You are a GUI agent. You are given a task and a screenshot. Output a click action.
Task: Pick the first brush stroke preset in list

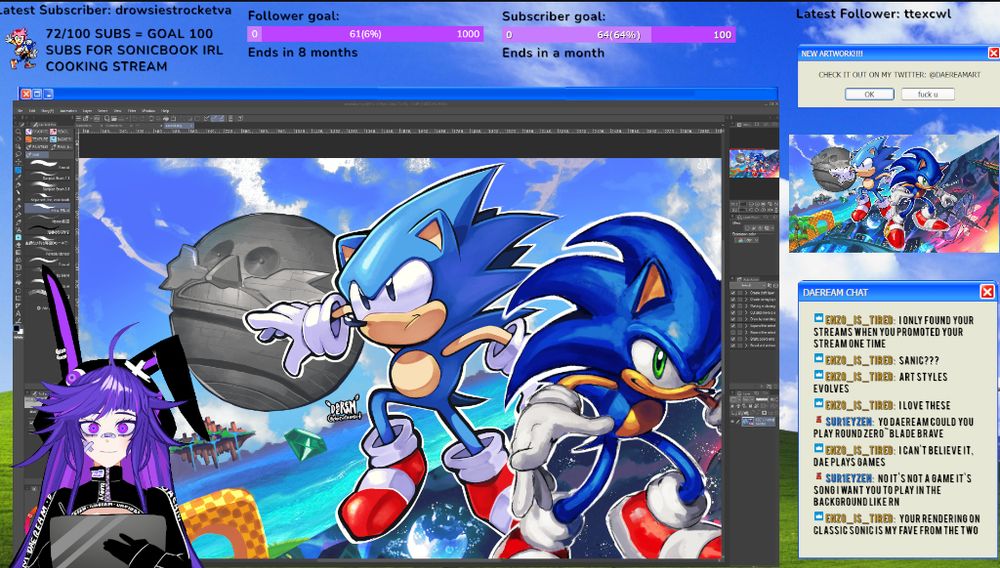click(x=47, y=164)
